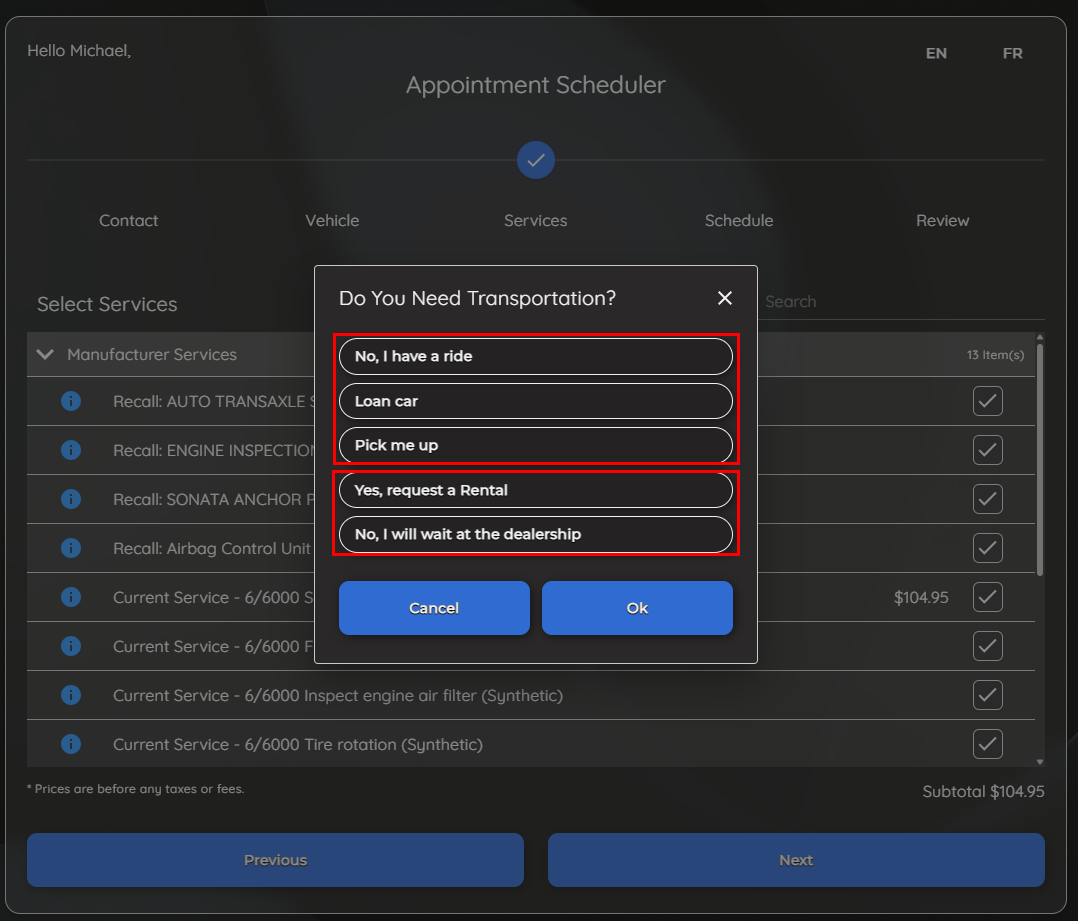
Task: Click info icon beside Recall: ENGINE INSPECTION
Action: point(71,450)
